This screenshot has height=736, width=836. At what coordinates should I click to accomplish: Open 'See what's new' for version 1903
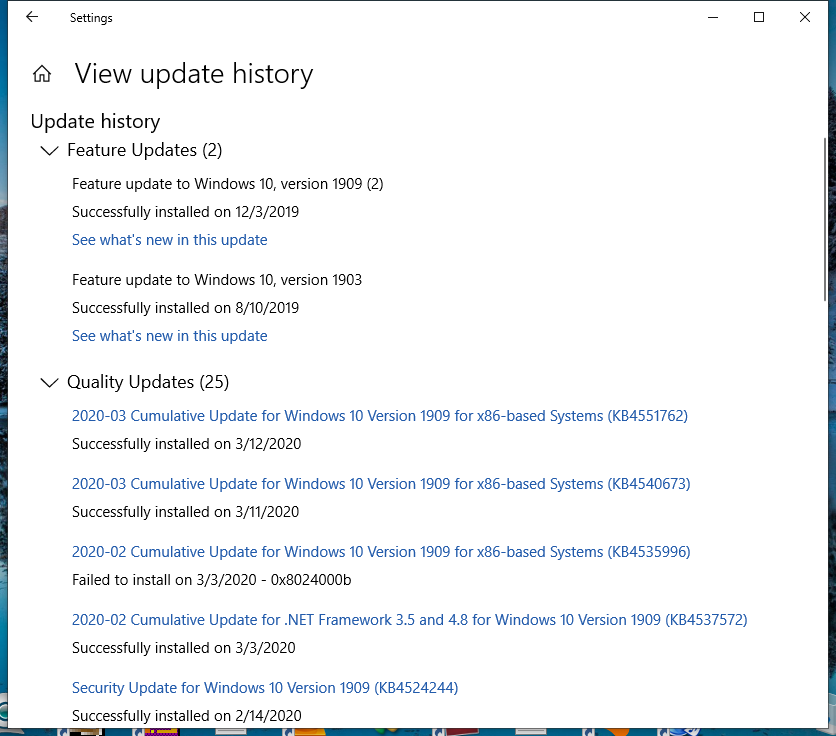tap(170, 336)
